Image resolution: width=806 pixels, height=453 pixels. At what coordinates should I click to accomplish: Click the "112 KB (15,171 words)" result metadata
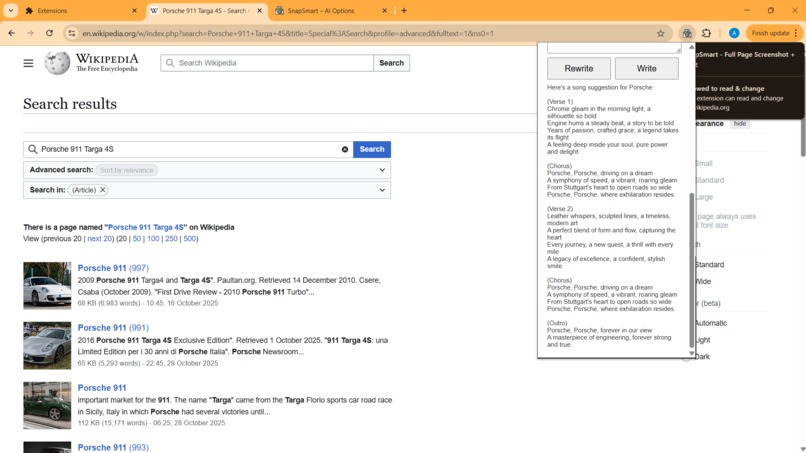pyautogui.click(x=112, y=423)
